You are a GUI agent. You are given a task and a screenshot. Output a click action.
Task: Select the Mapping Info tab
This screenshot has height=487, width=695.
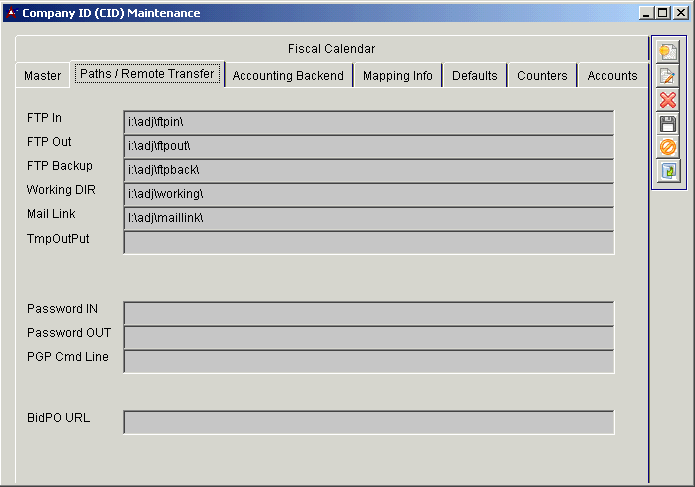398,76
